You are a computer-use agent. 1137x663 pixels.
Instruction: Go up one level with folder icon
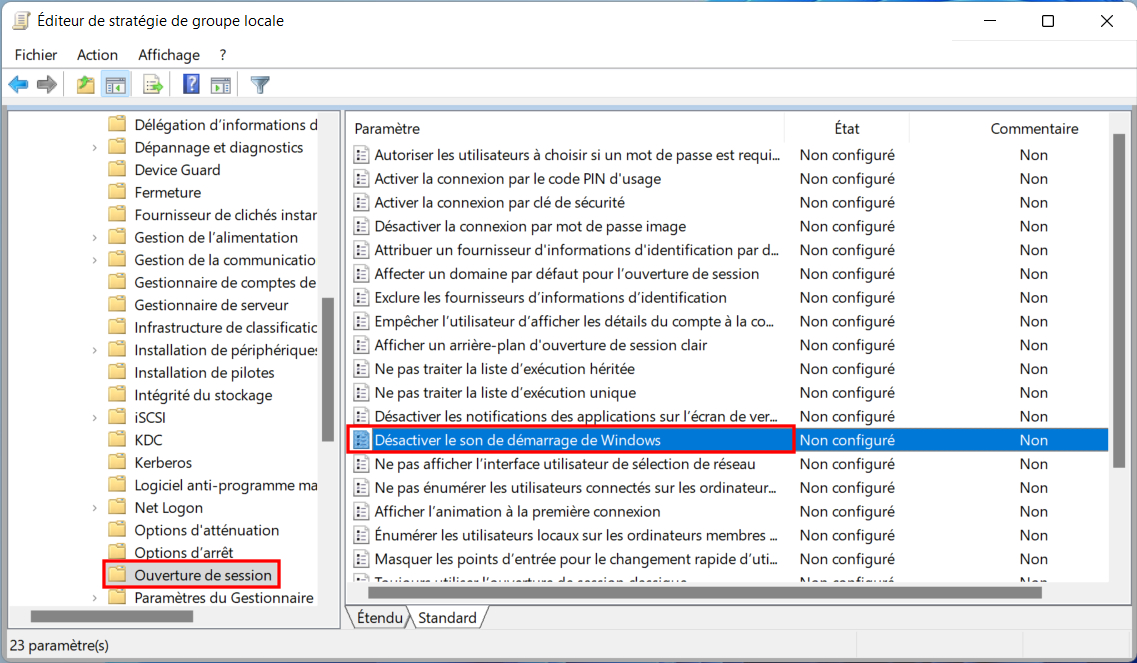[86, 85]
